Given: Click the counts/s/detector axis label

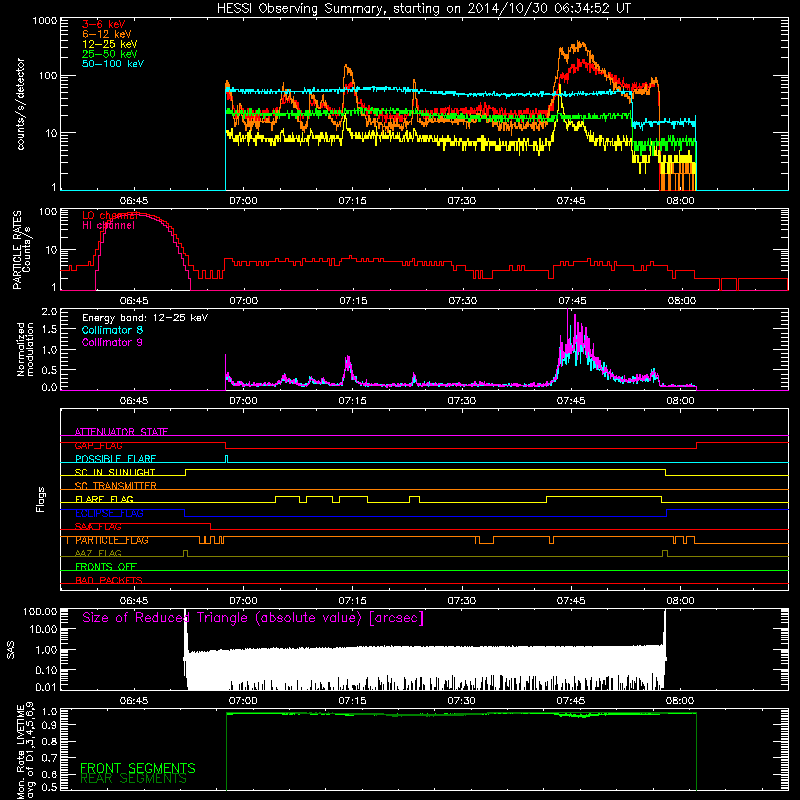Looking at the screenshot, I should [x=20, y=104].
